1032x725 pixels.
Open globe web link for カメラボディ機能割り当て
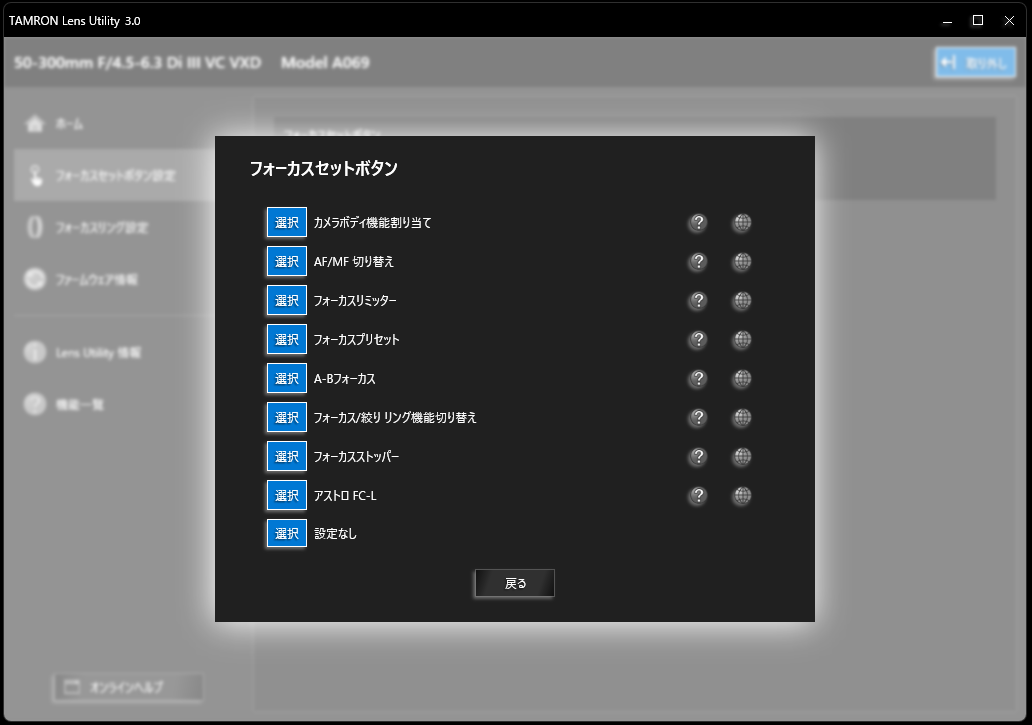(x=741, y=223)
